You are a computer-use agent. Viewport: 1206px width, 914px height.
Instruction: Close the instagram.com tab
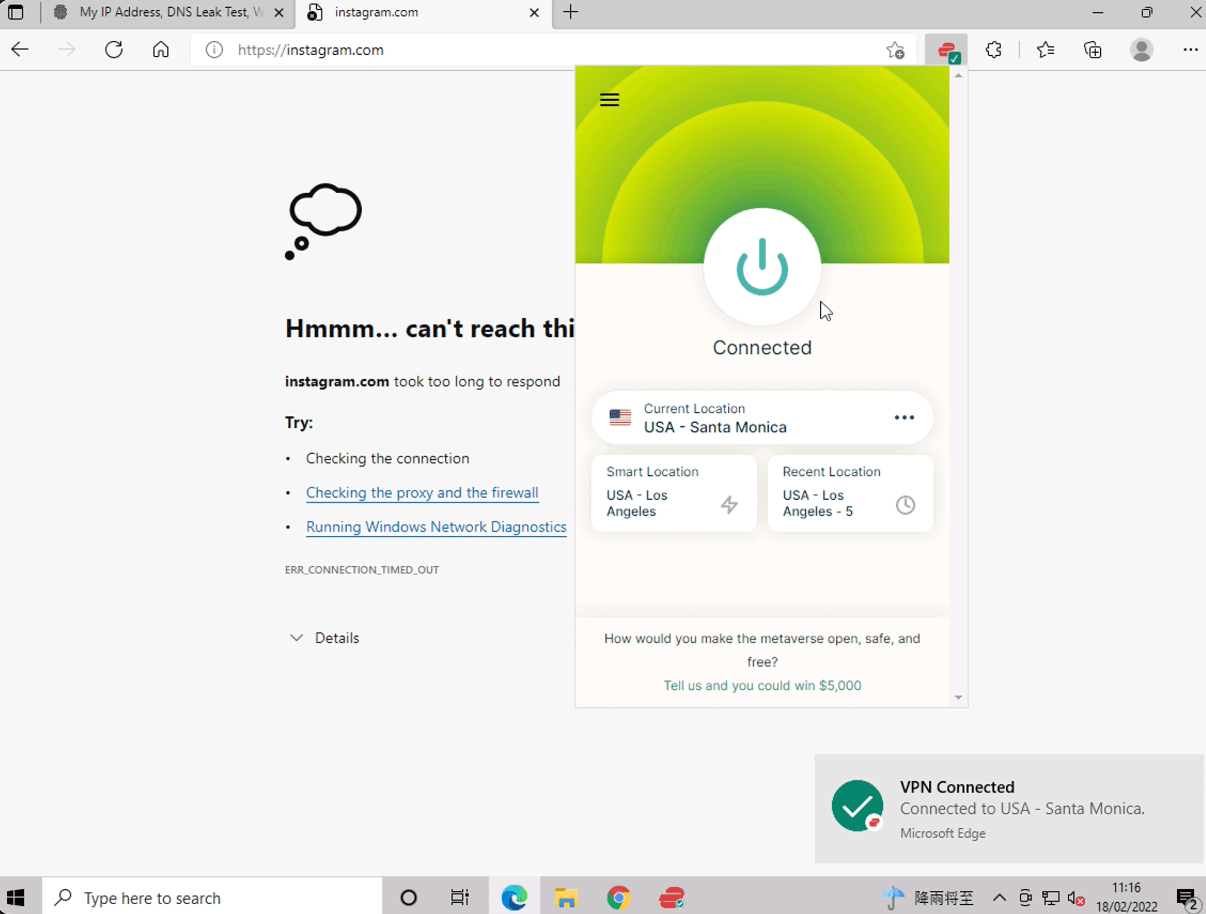(x=534, y=13)
